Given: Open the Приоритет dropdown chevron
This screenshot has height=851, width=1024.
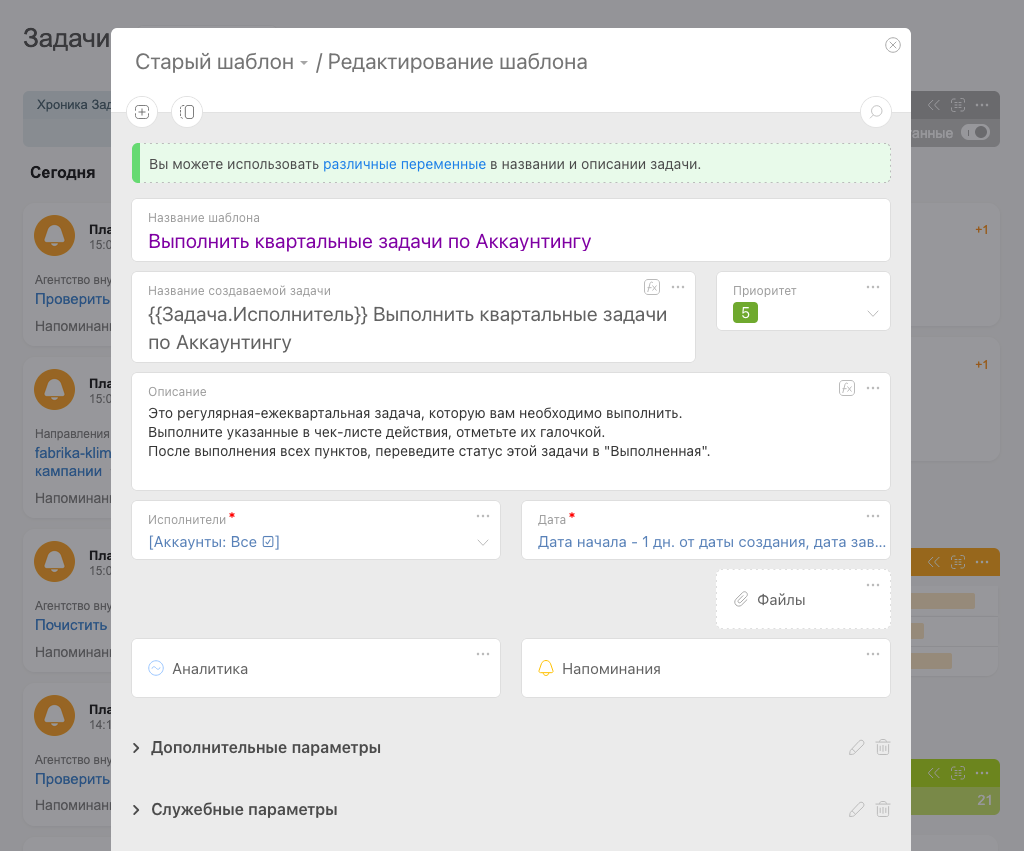Looking at the screenshot, I should pos(872,313).
